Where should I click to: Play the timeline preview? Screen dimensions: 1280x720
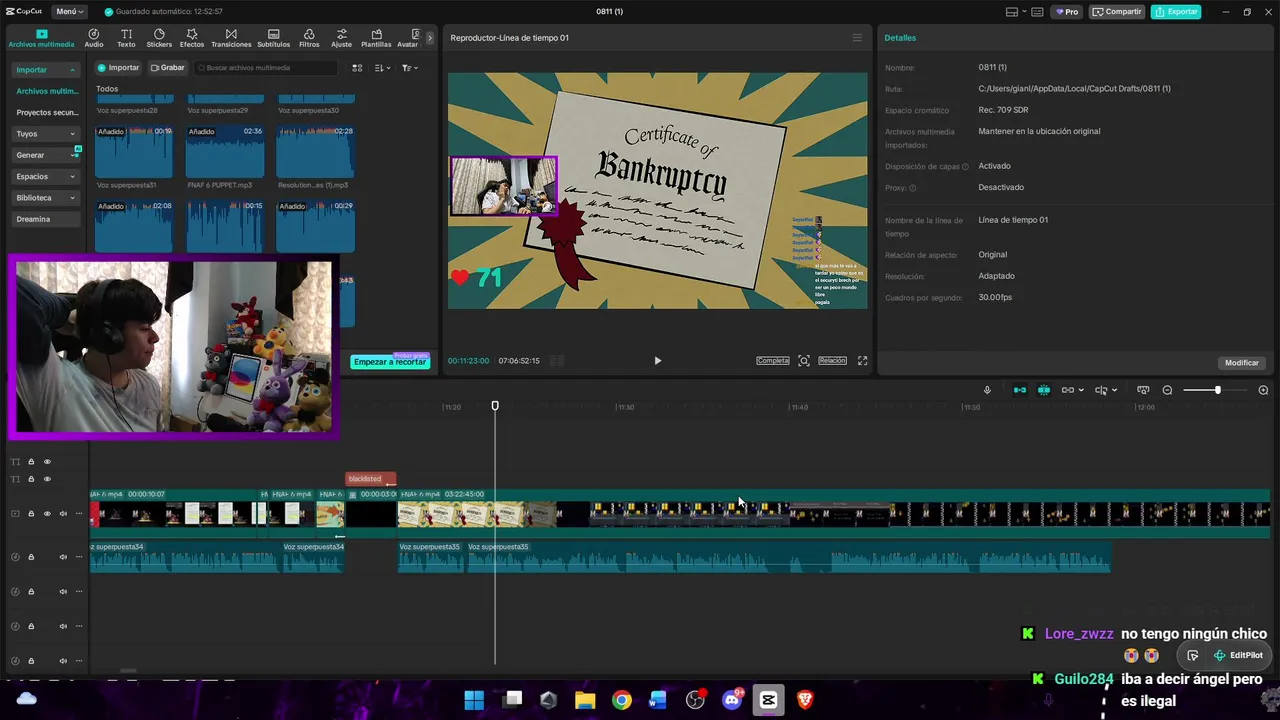pos(657,361)
